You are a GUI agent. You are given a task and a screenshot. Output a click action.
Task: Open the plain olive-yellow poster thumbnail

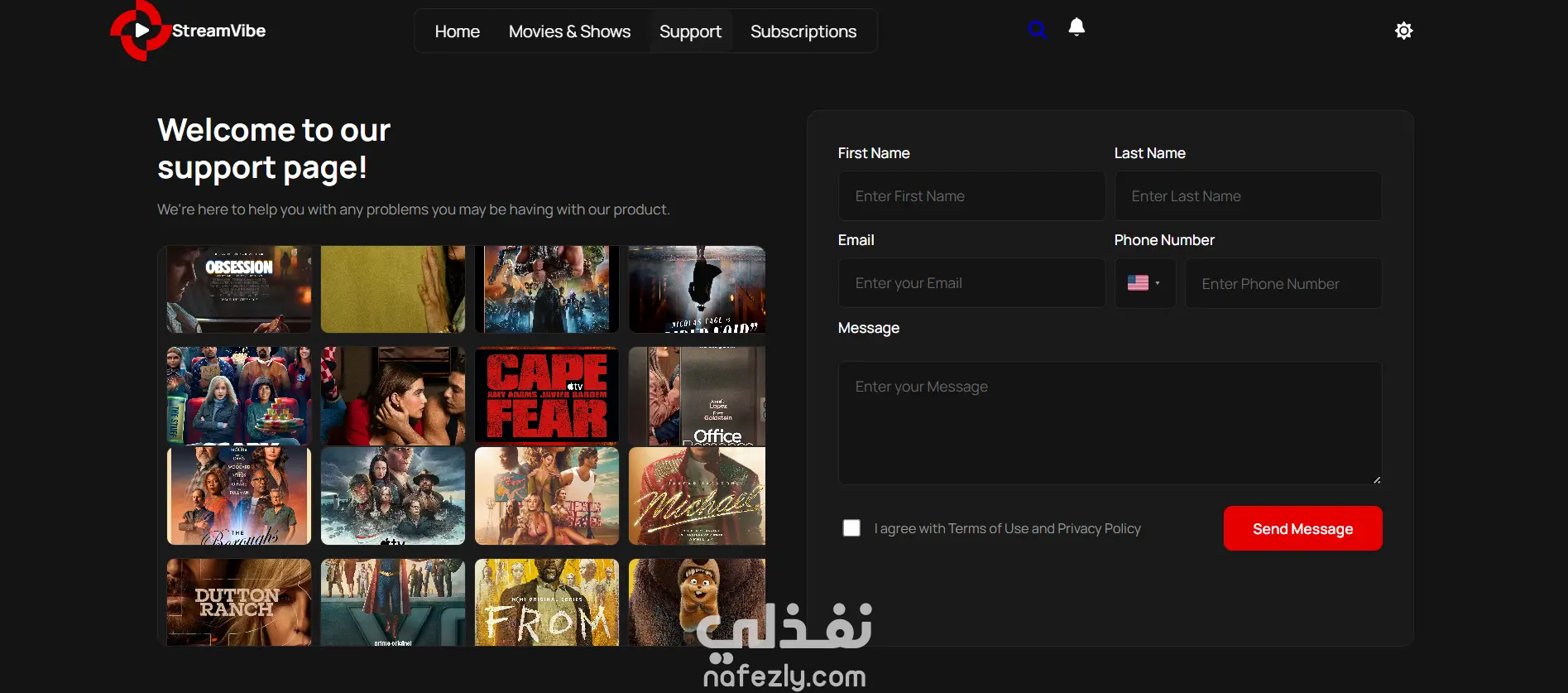(393, 289)
